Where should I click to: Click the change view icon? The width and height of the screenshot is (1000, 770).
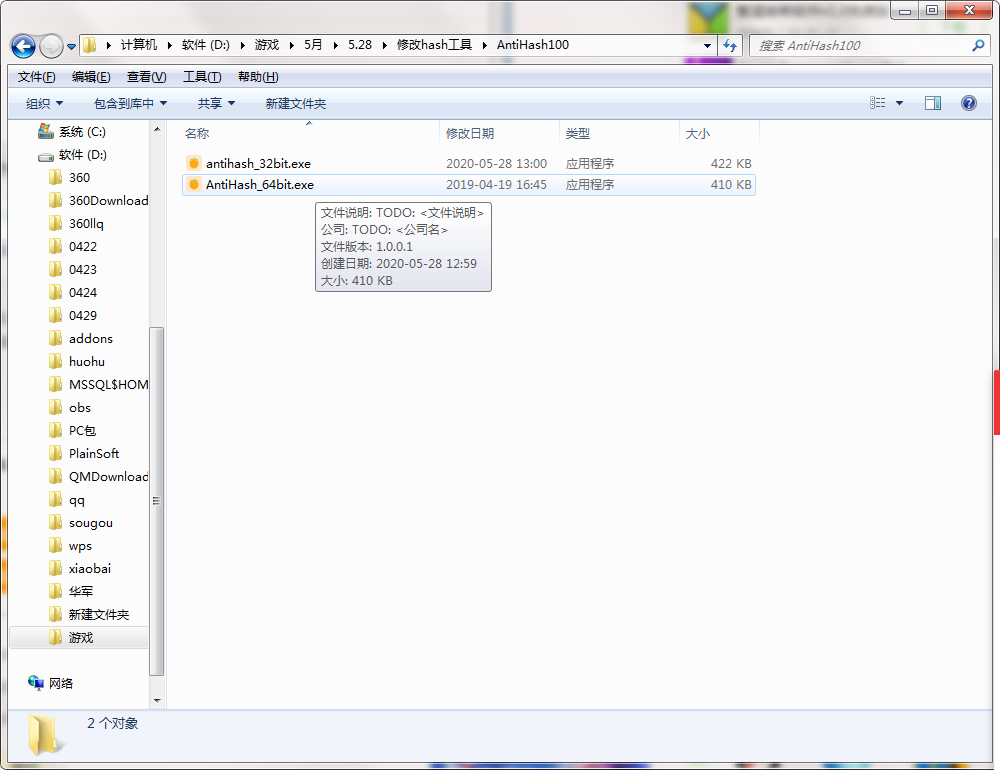coord(878,103)
